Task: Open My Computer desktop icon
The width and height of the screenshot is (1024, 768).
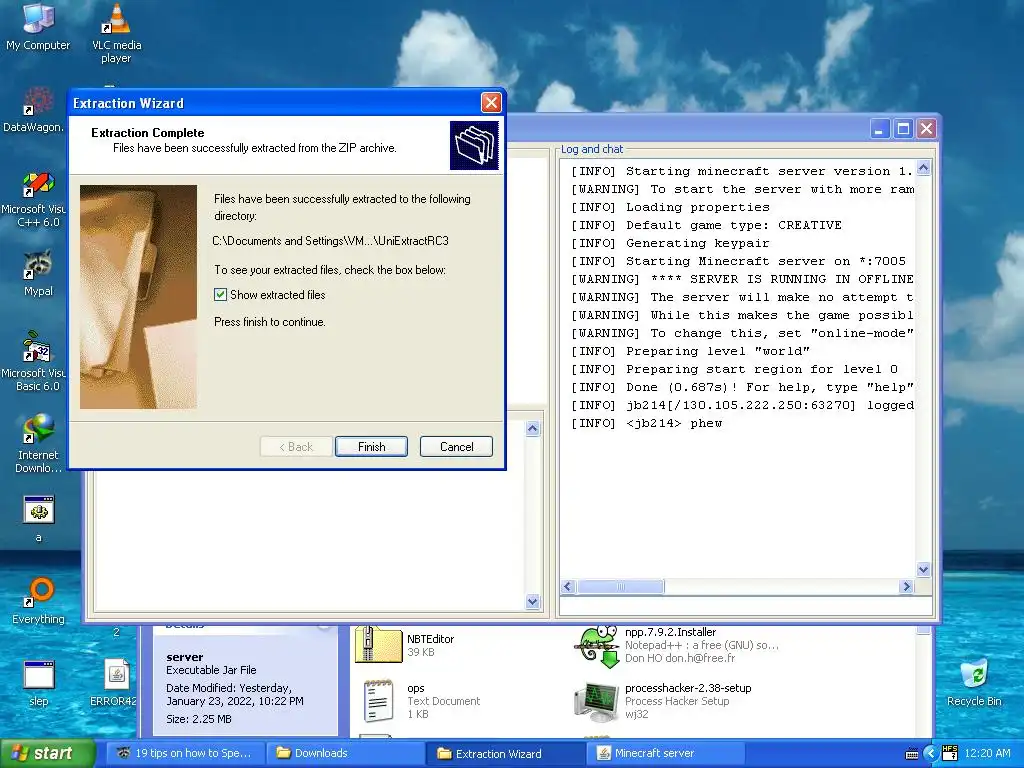Action: point(38,26)
